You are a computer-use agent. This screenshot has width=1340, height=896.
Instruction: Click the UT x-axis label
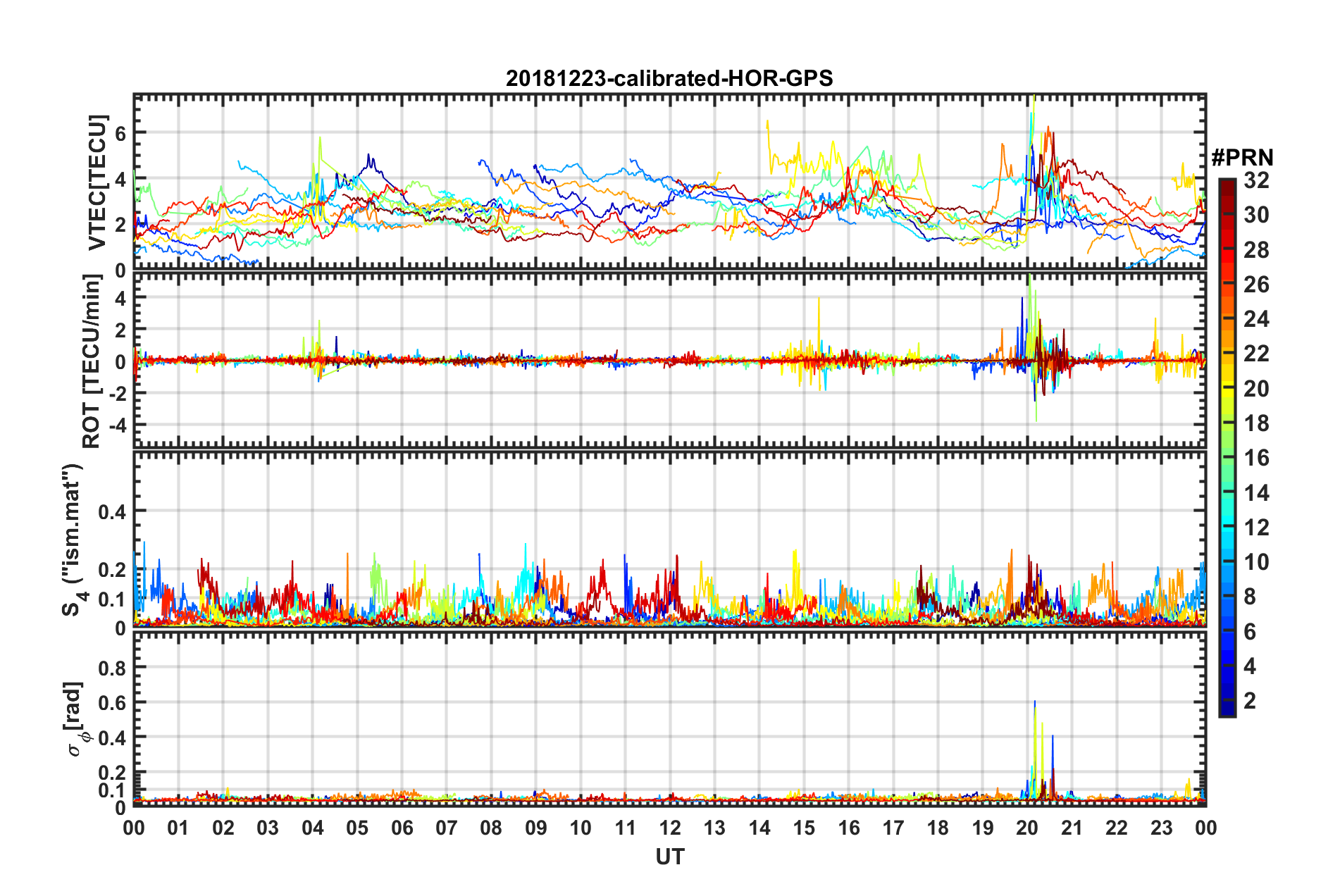point(670,857)
